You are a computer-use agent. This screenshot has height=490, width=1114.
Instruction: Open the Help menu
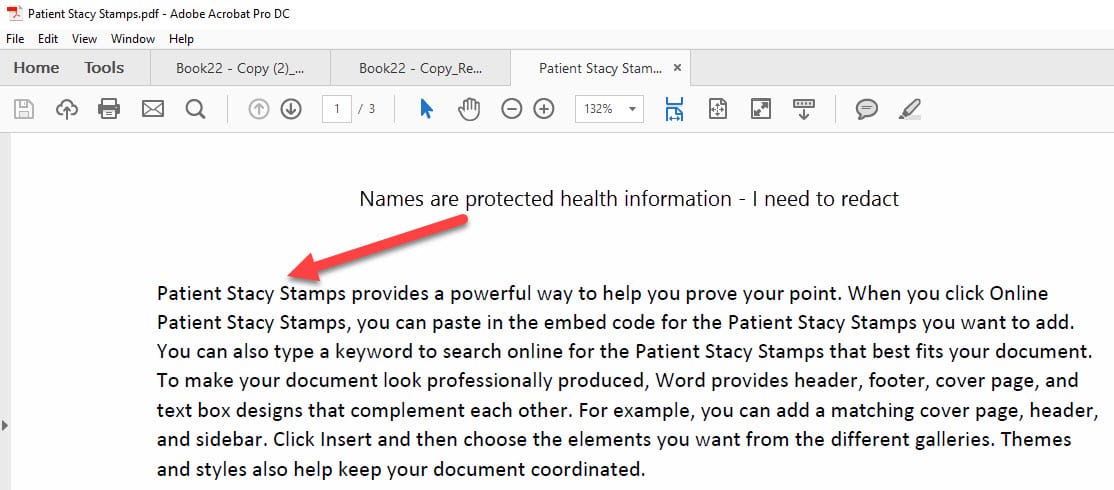(x=181, y=38)
